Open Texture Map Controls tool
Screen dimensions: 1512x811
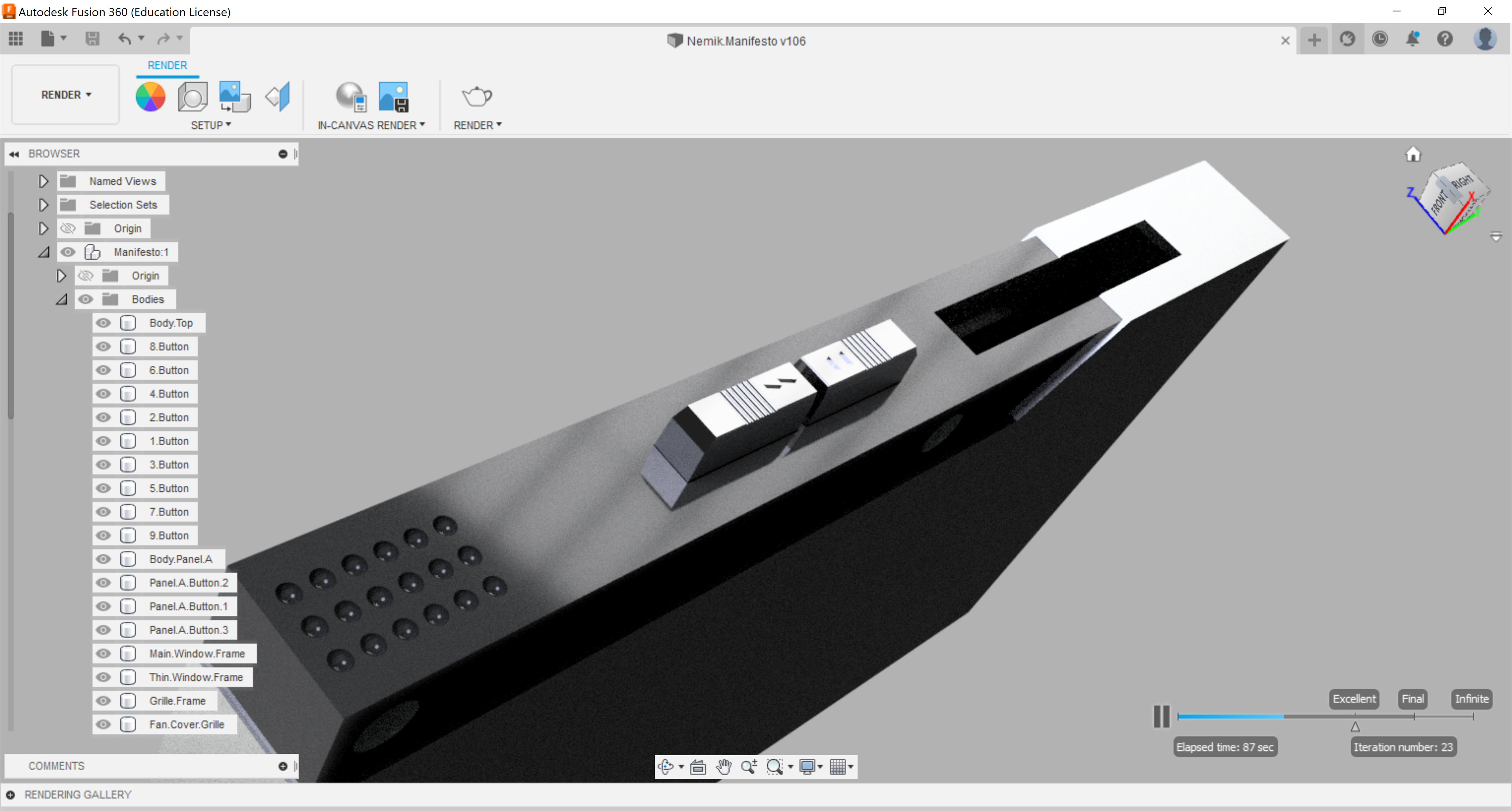coord(278,97)
